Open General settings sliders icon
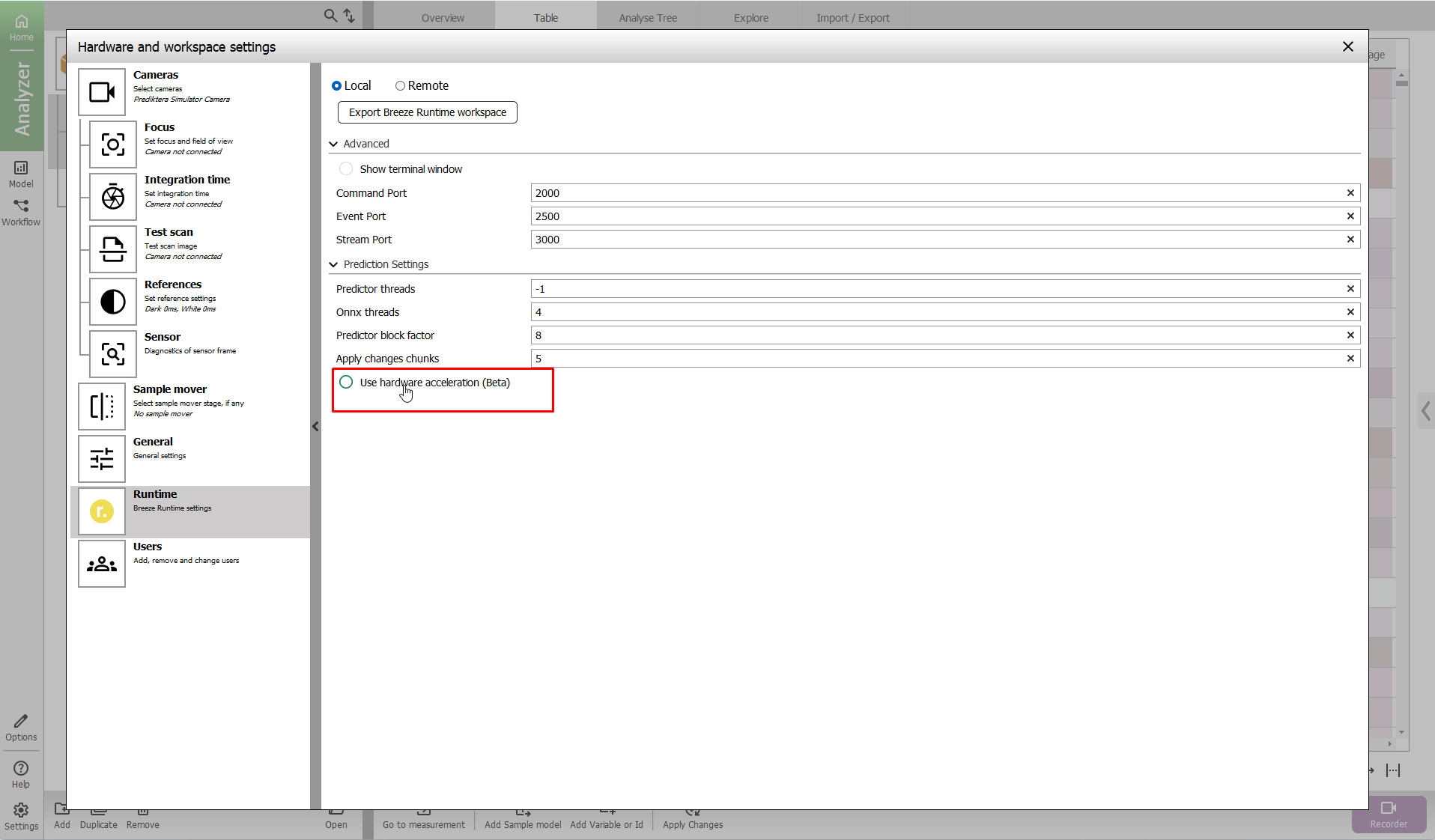The height and width of the screenshot is (840, 1435). pyautogui.click(x=102, y=459)
